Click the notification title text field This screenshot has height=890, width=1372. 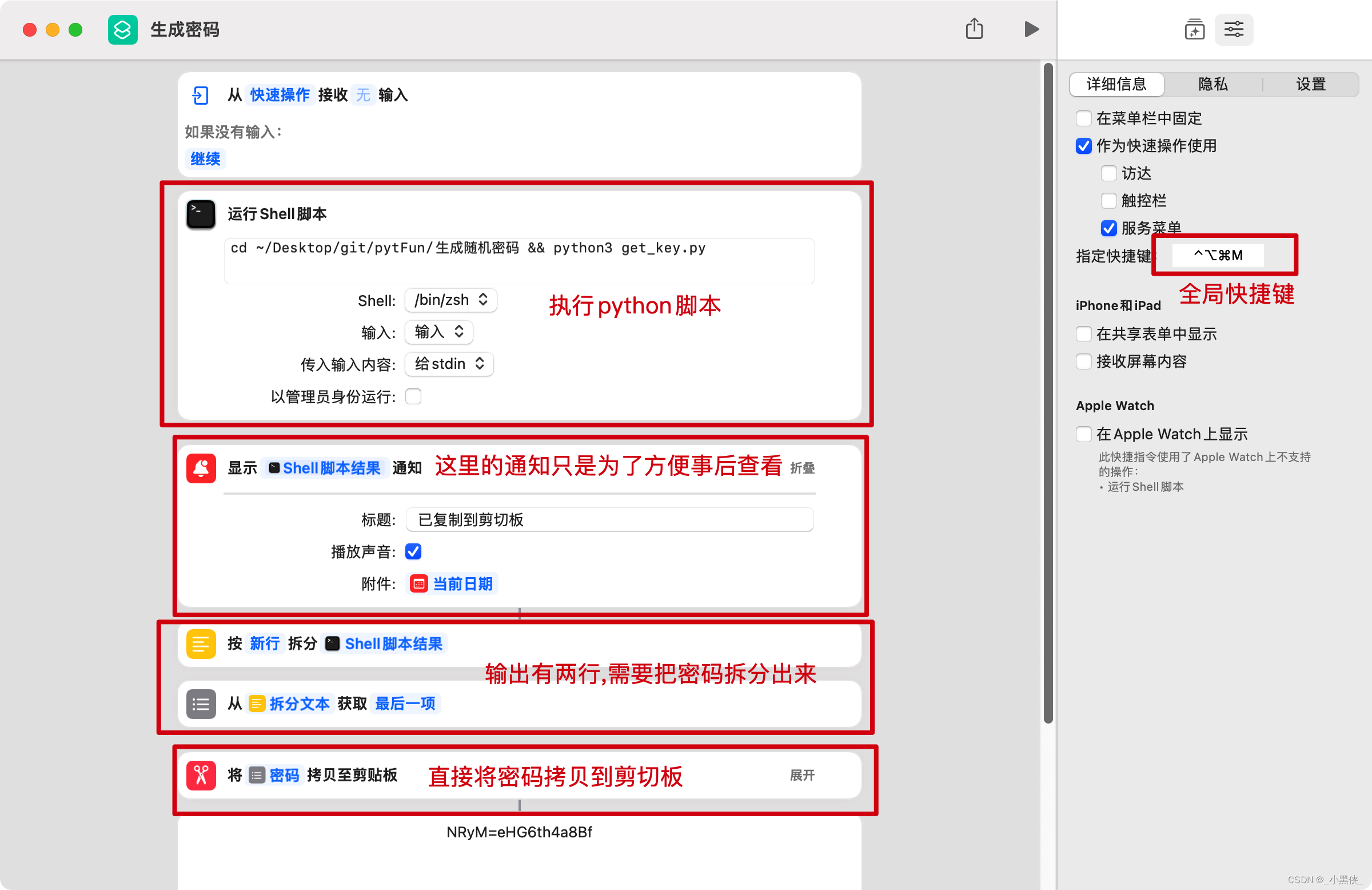click(609, 520)
